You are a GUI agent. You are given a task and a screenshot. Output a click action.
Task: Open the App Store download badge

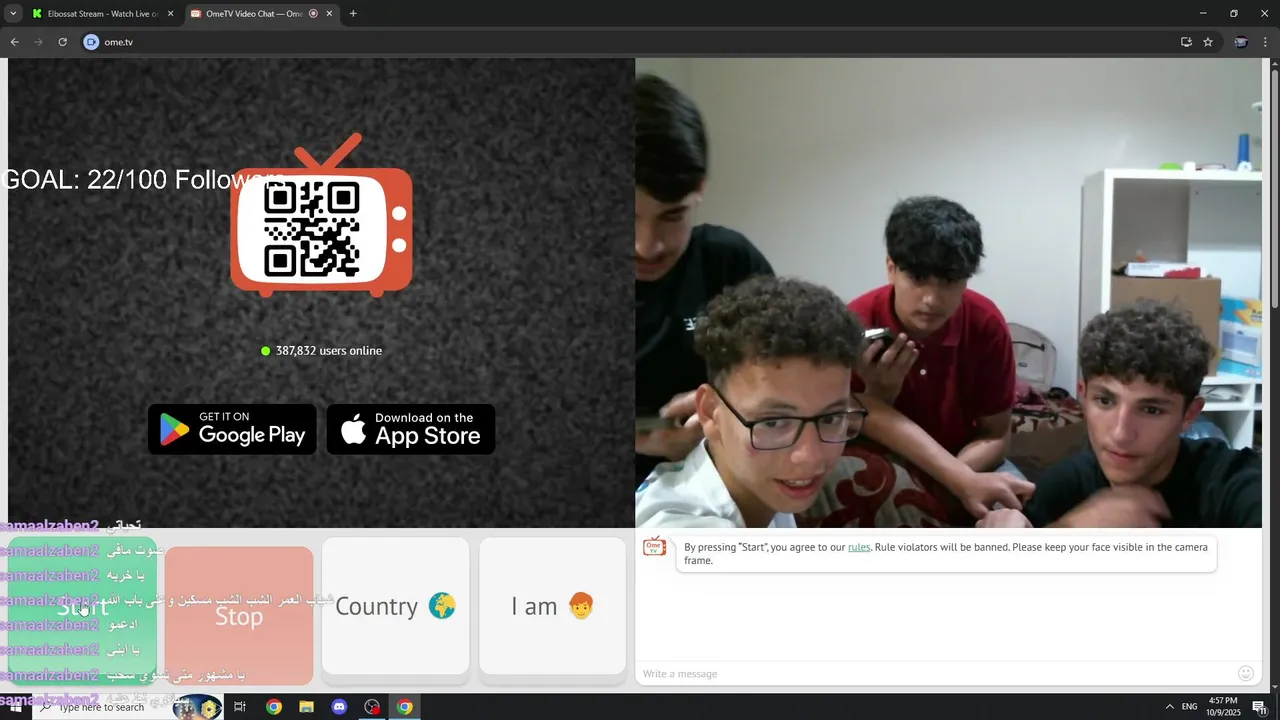(x=411, y=429)
